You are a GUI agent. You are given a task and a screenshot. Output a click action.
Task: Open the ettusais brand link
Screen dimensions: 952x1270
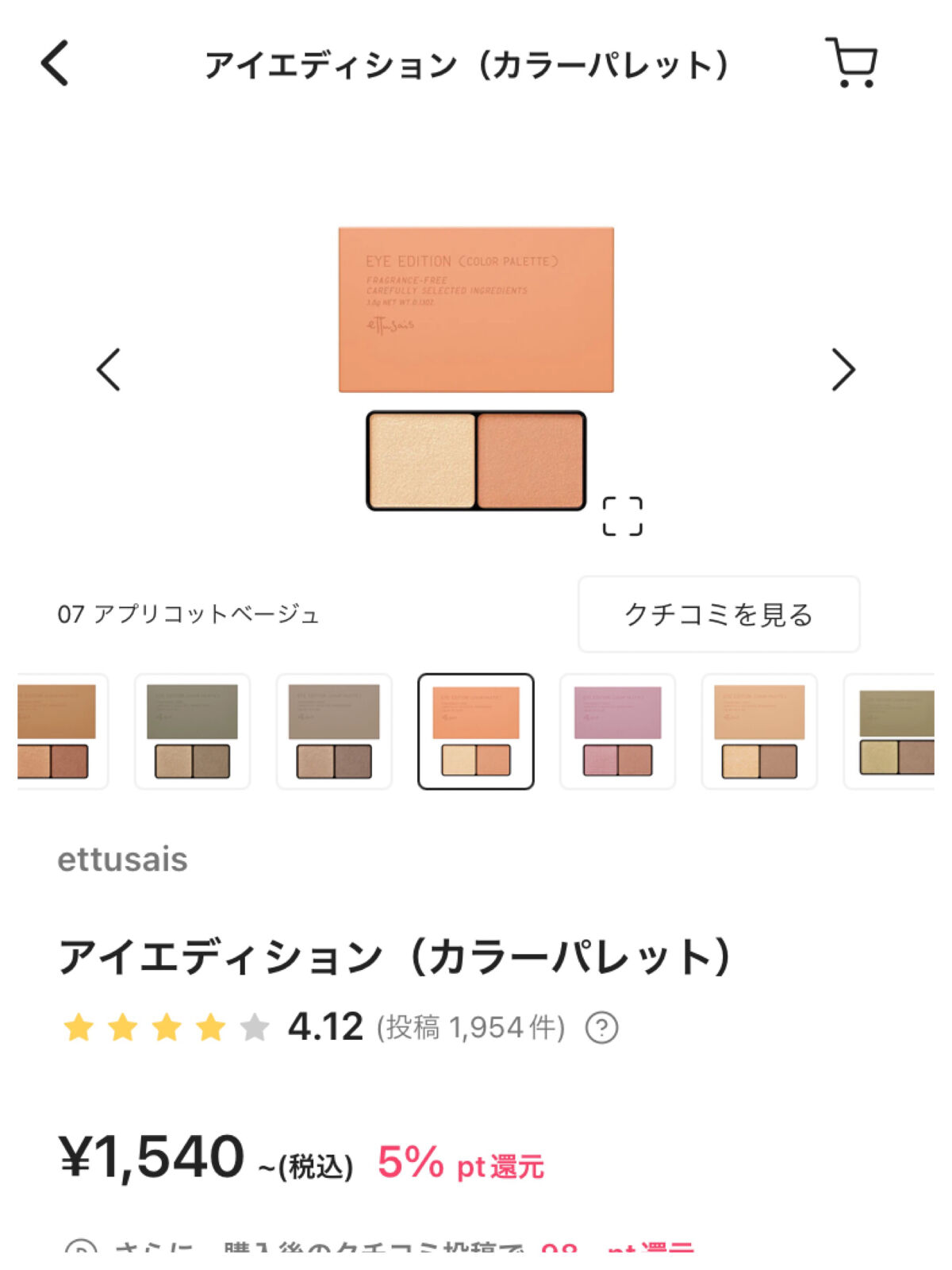[122, 860]
